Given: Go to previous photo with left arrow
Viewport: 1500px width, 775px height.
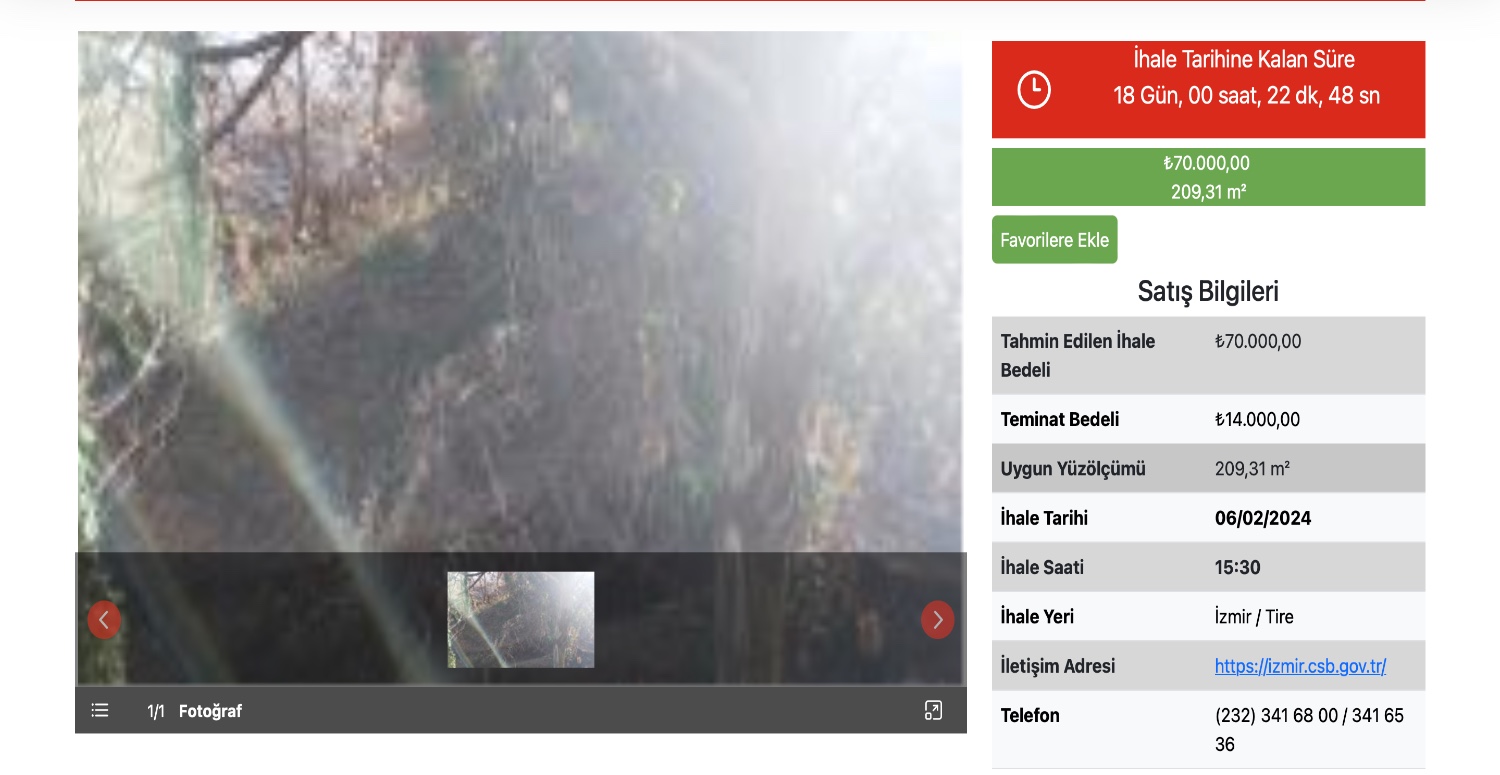Looking at the screenshot, I should click(x=104, y=620).
